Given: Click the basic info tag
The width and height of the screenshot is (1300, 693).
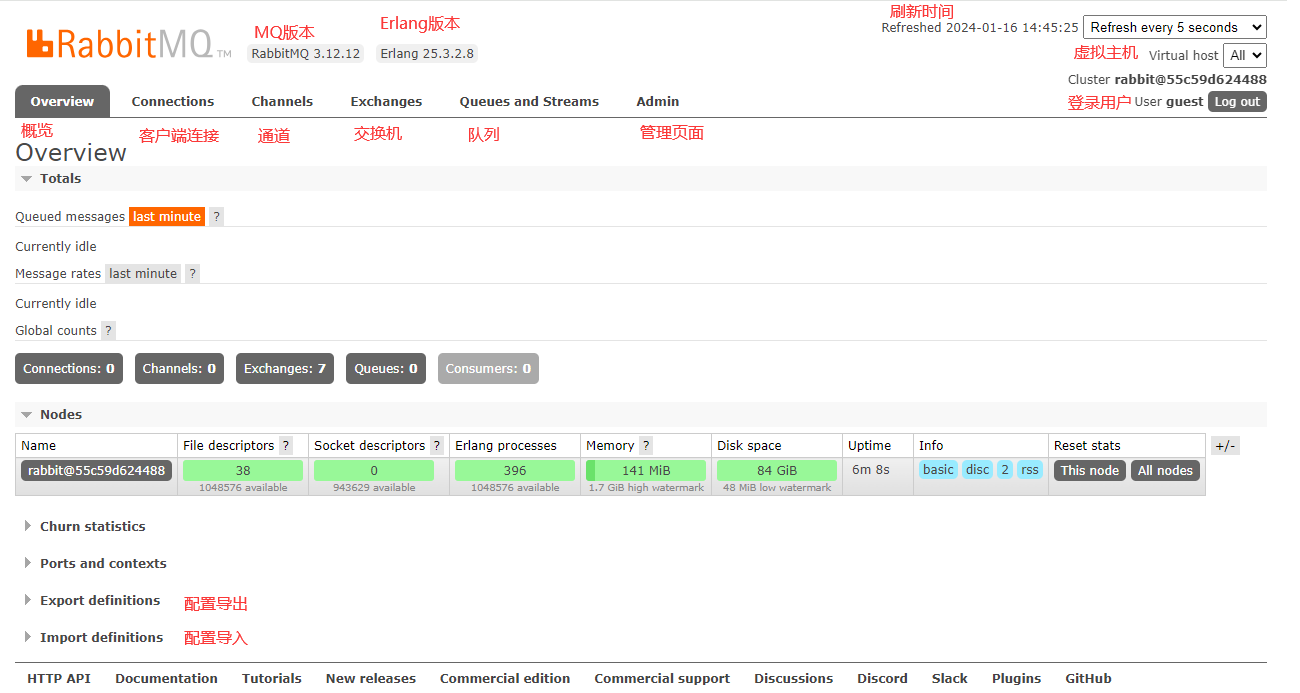Looking at the screenshot, I should (938, 470).
